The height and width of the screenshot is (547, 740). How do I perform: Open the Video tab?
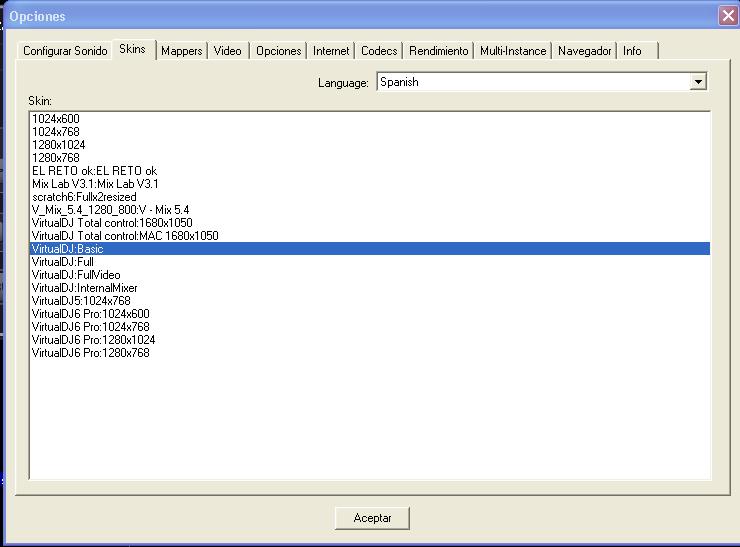click(227, 51)
